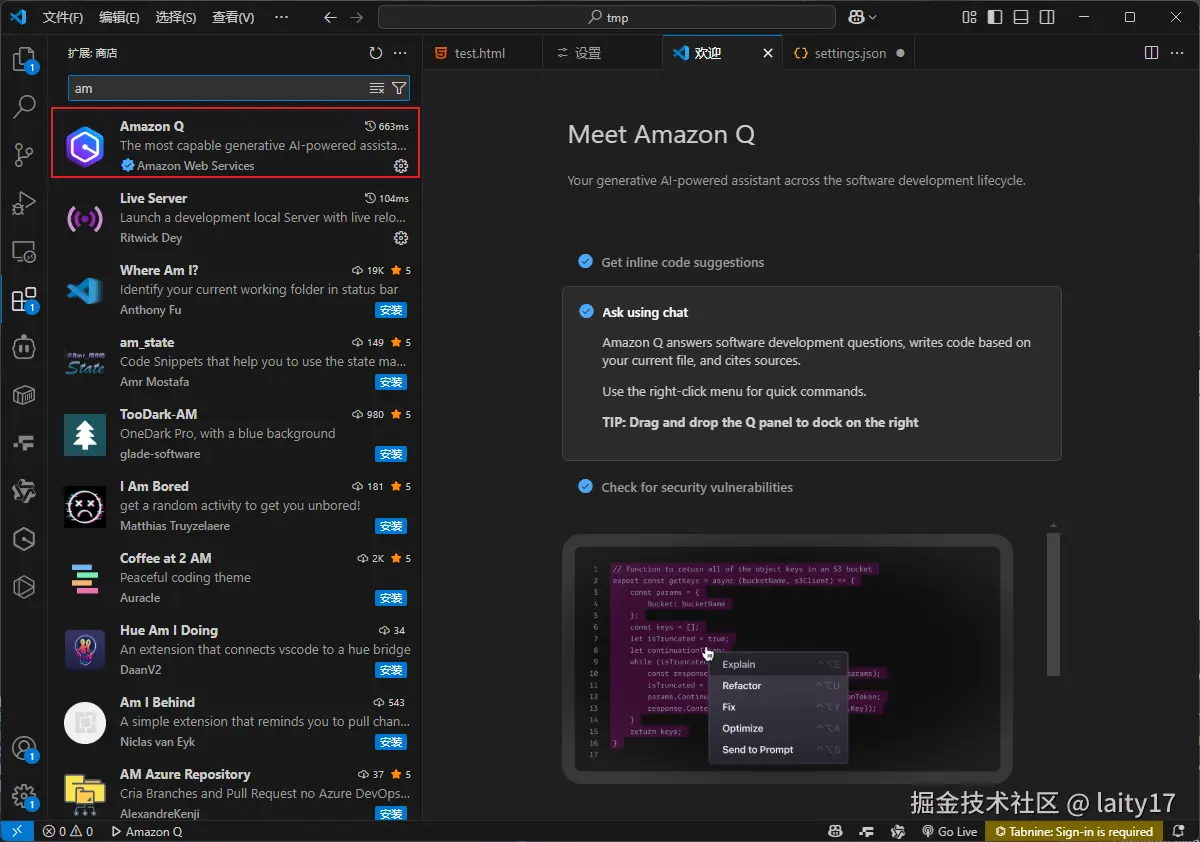Open 查看(V) menu
This screenshot has width=1200, height=842.
point(233,17)
